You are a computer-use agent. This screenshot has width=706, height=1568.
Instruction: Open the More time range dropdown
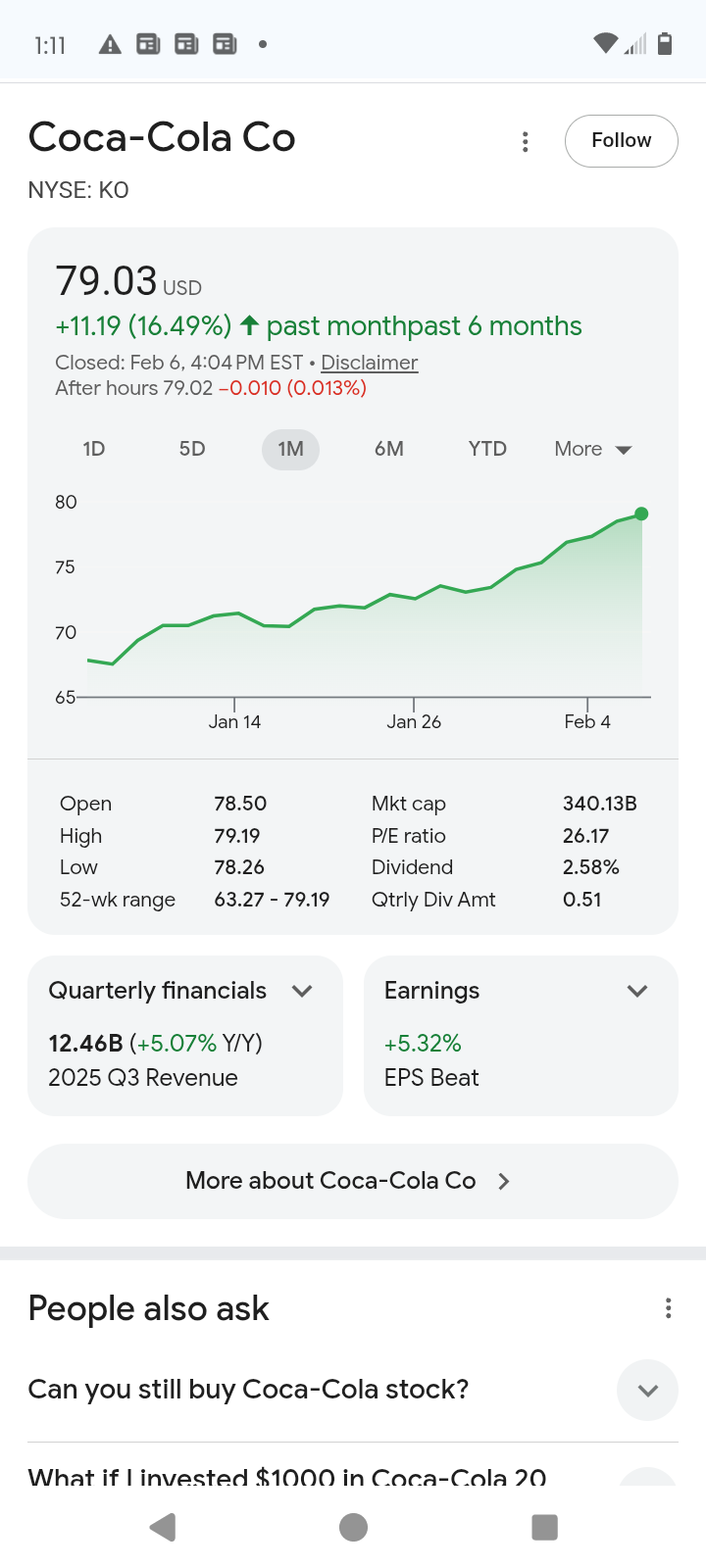[x=593, y=450]
